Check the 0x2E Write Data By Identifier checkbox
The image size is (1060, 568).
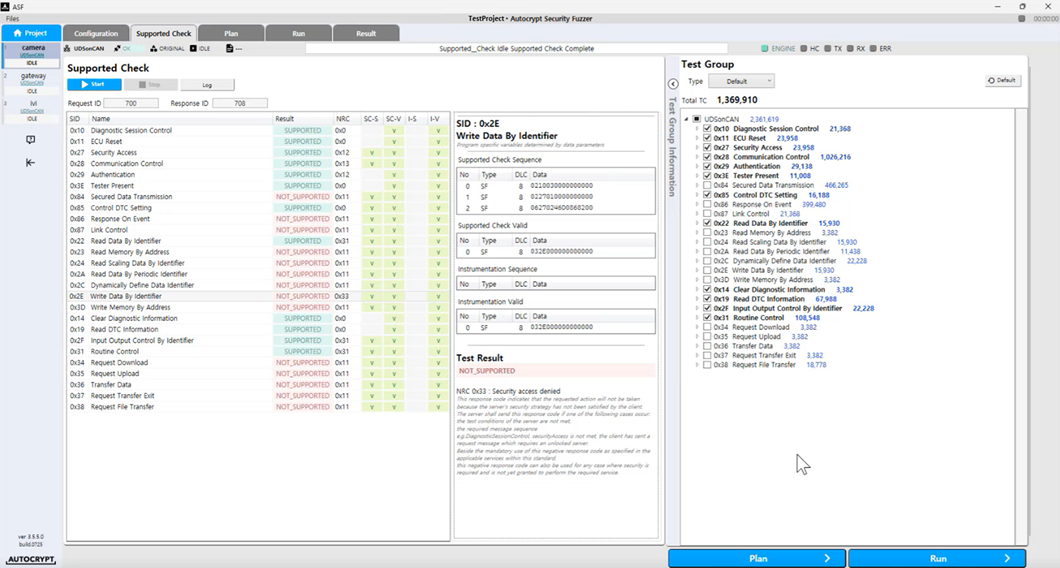click(708, 270)
